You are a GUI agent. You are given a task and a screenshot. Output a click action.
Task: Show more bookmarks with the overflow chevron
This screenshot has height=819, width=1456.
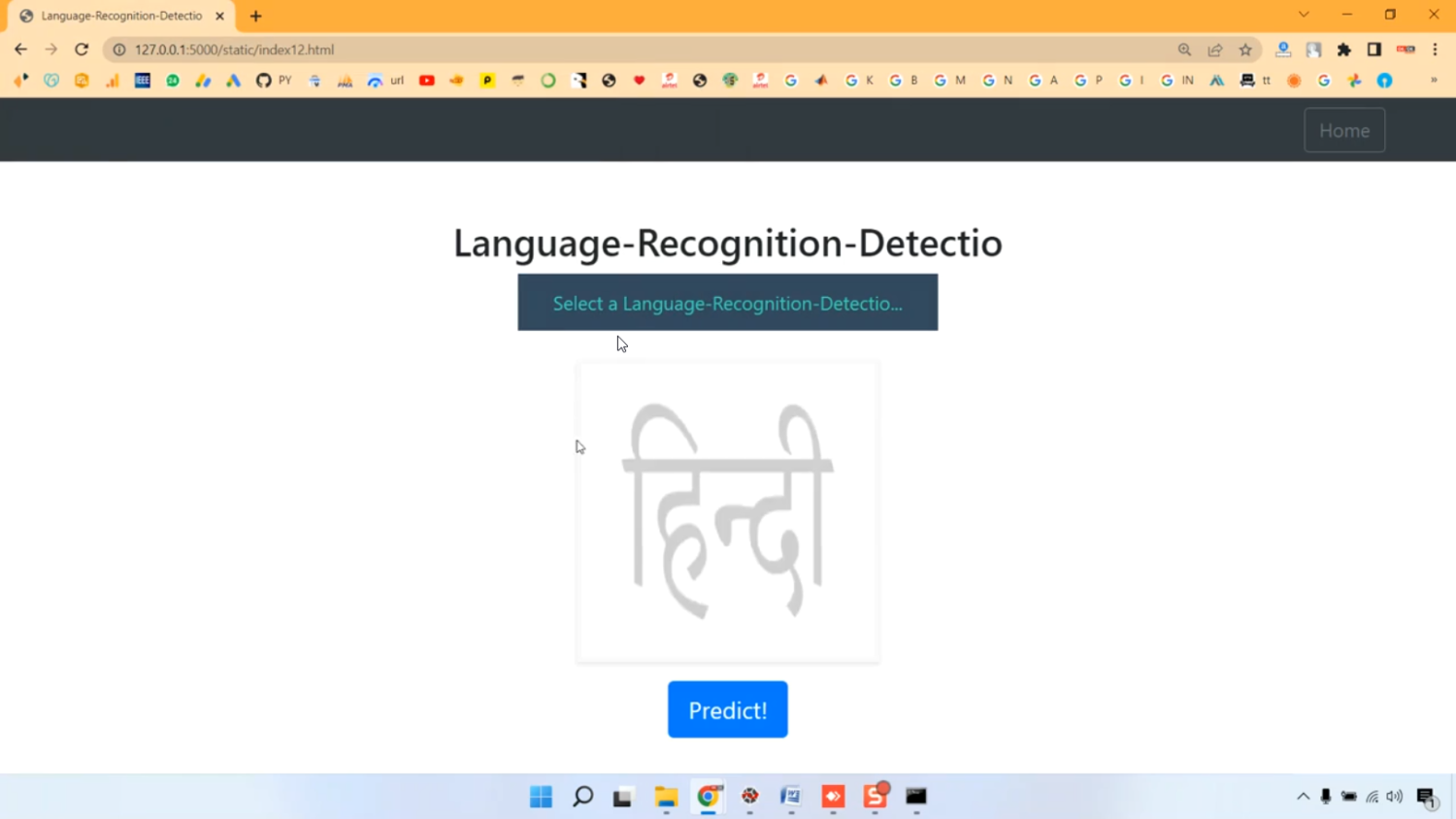[x=1434, y=81]
